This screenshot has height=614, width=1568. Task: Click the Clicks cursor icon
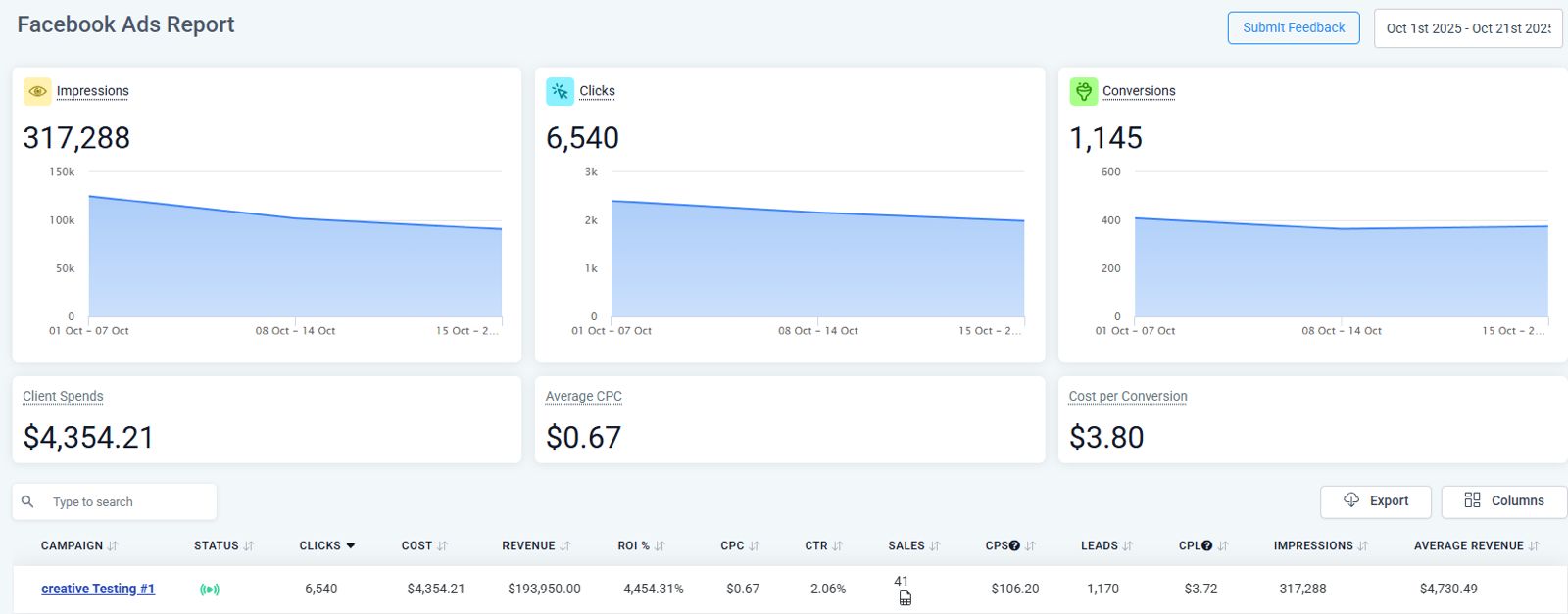coord(561,91)
